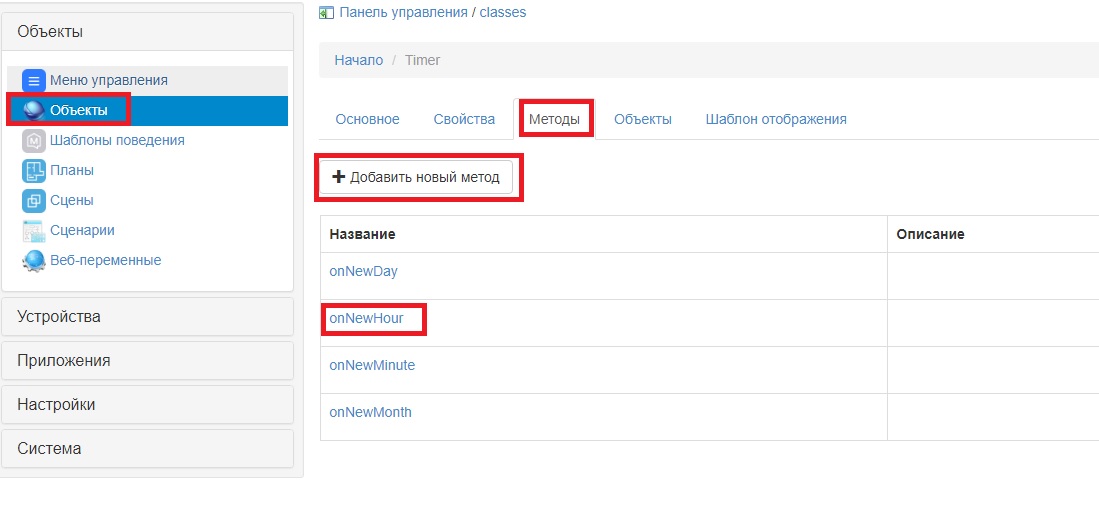Expand the Настройки sidebar section

click(147, 405)
